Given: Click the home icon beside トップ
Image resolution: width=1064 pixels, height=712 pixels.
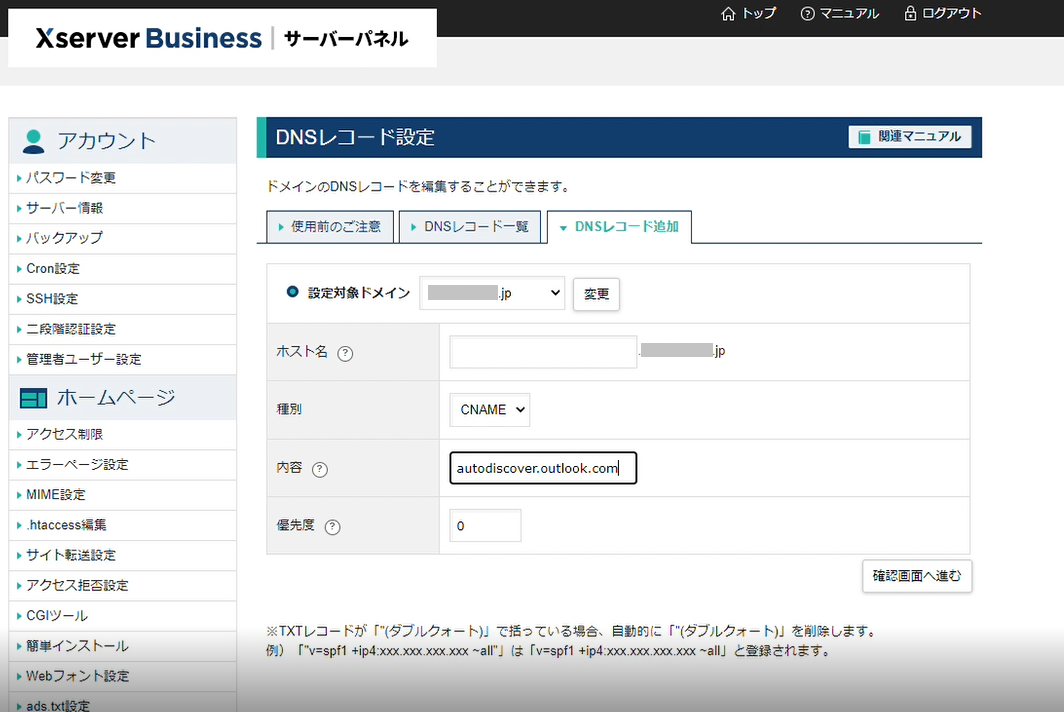Looking at the screenshot, I should tap(728, 14).
